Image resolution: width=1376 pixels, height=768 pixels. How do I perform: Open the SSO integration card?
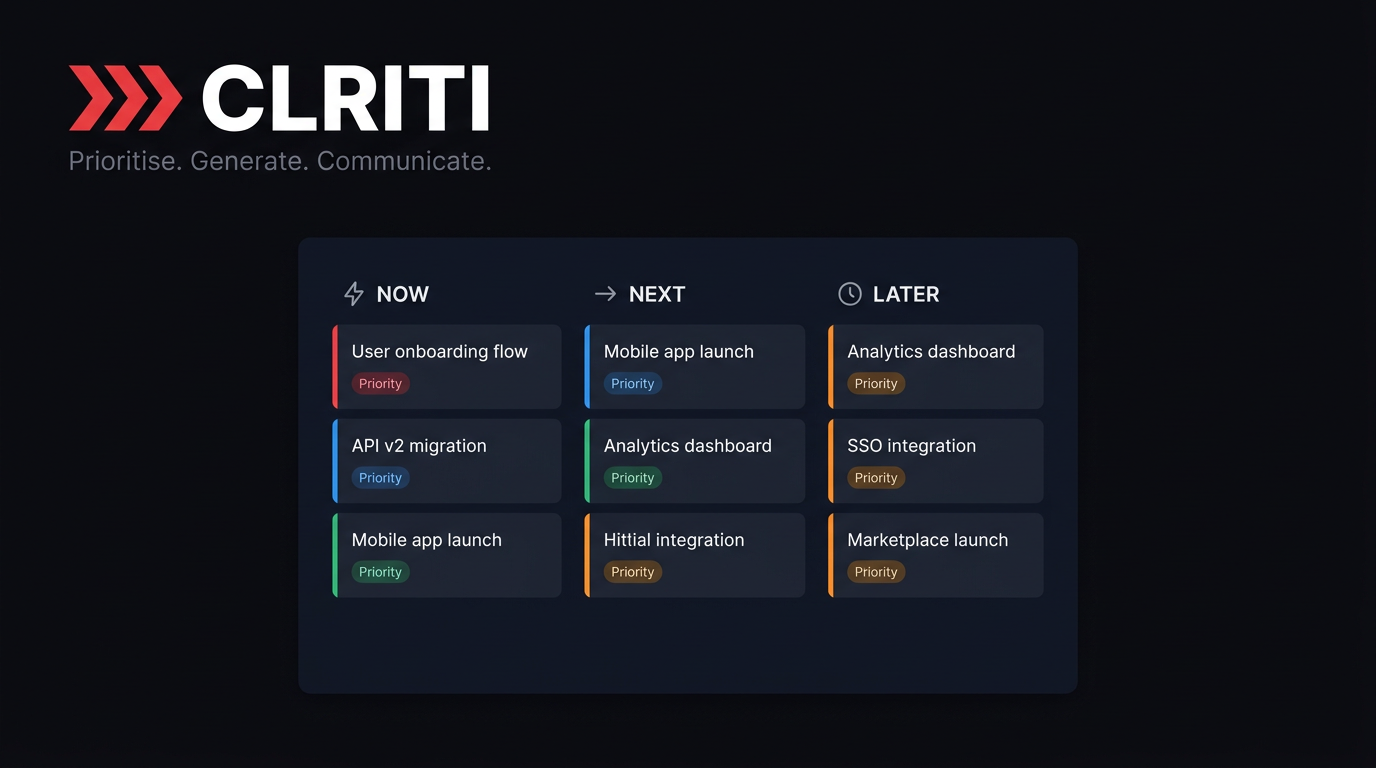935,460
